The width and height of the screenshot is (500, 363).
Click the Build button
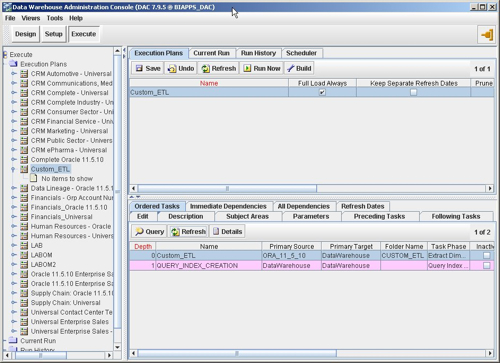[x=299, y=68]
